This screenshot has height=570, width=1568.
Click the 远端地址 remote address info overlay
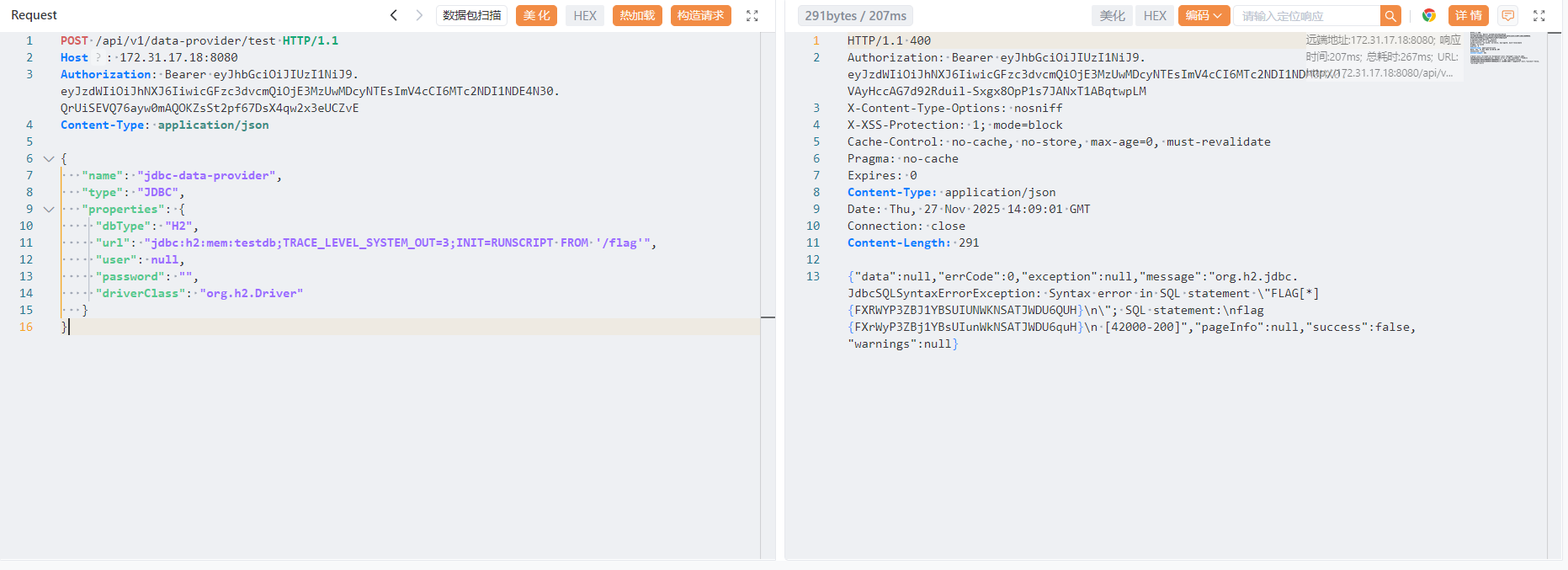(x=1383, y=56)
